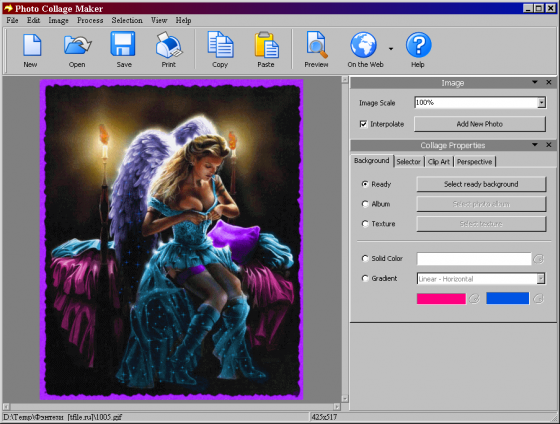Open the gradient type Linear - Horizontal dropdown
Screen dimensions: 560x424
pyautogui.click(x=541, y=279)
